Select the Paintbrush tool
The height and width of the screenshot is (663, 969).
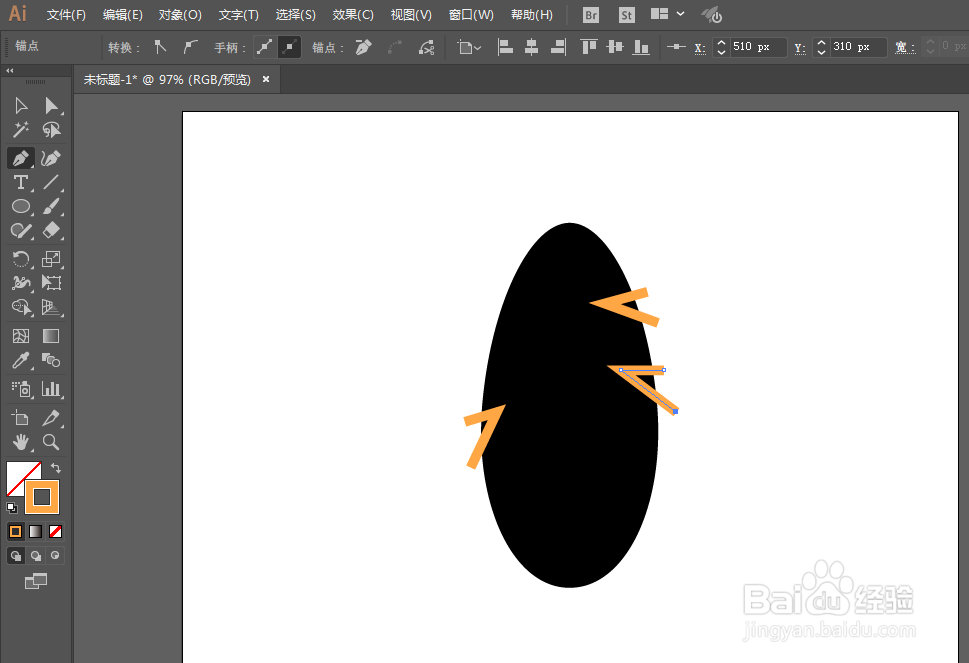coord(51,206)
